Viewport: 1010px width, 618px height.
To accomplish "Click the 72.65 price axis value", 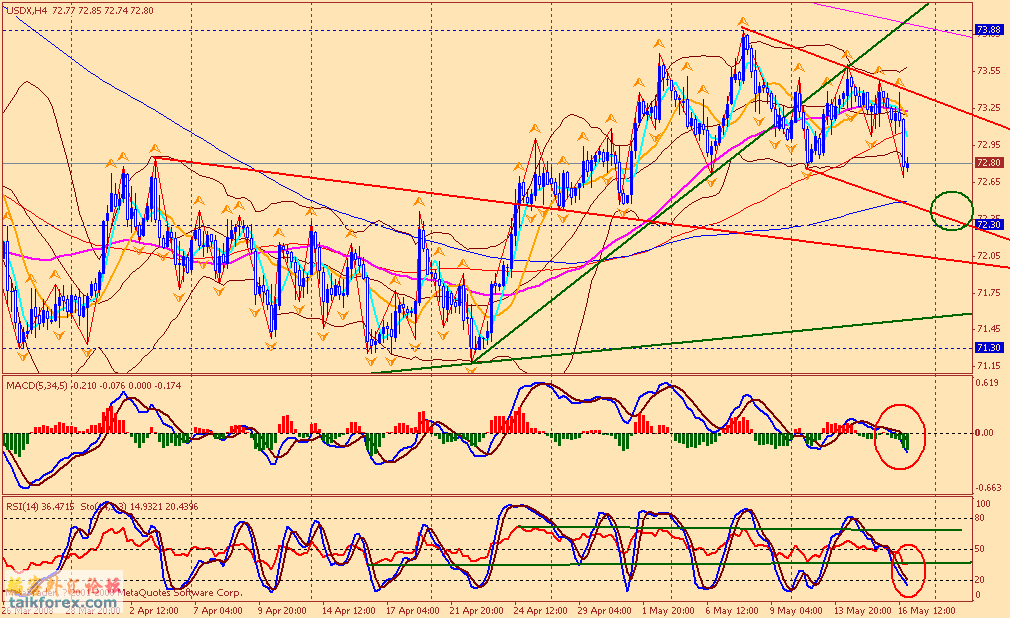I will click(989, 182).
